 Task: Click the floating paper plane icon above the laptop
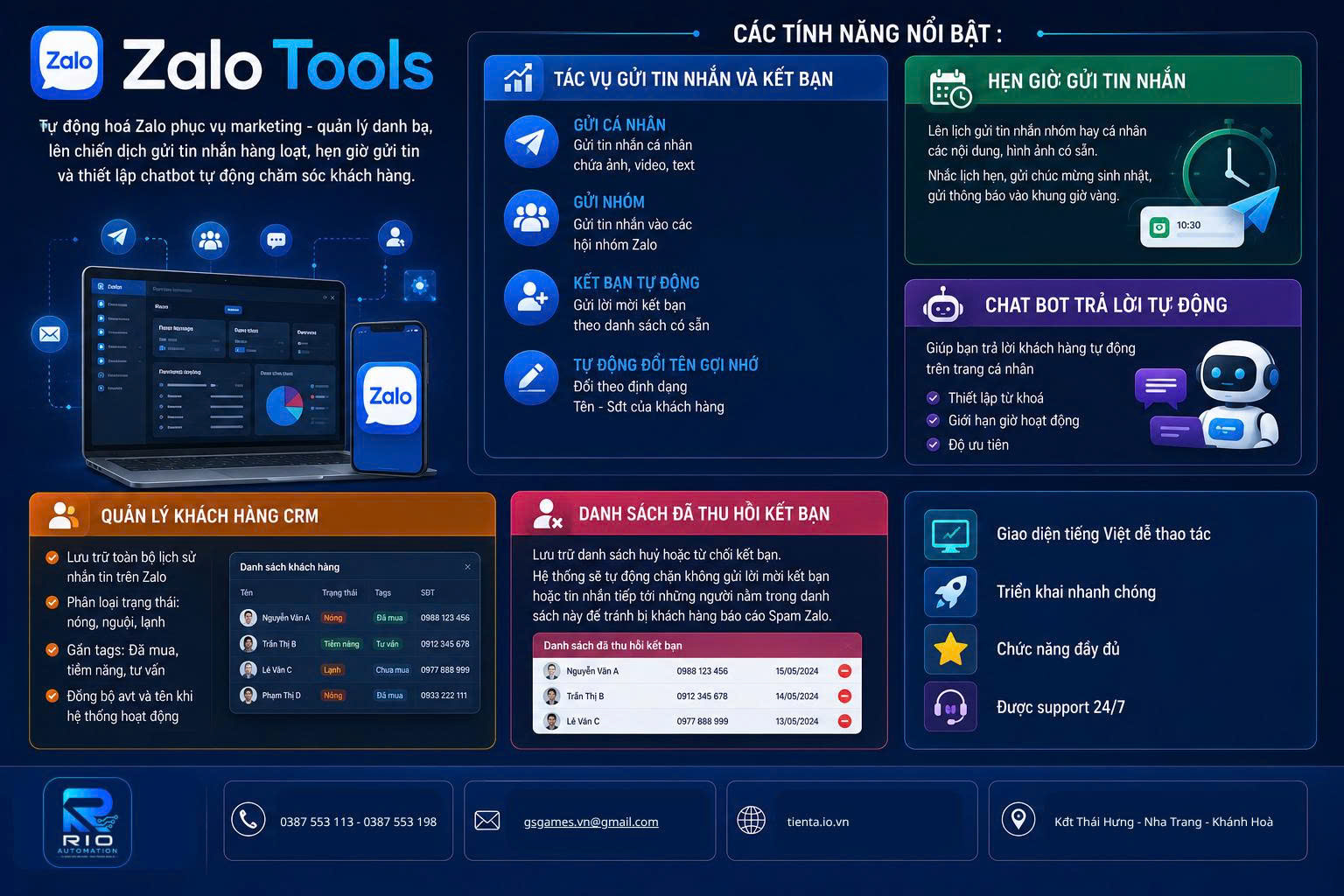tap(118, 236)
